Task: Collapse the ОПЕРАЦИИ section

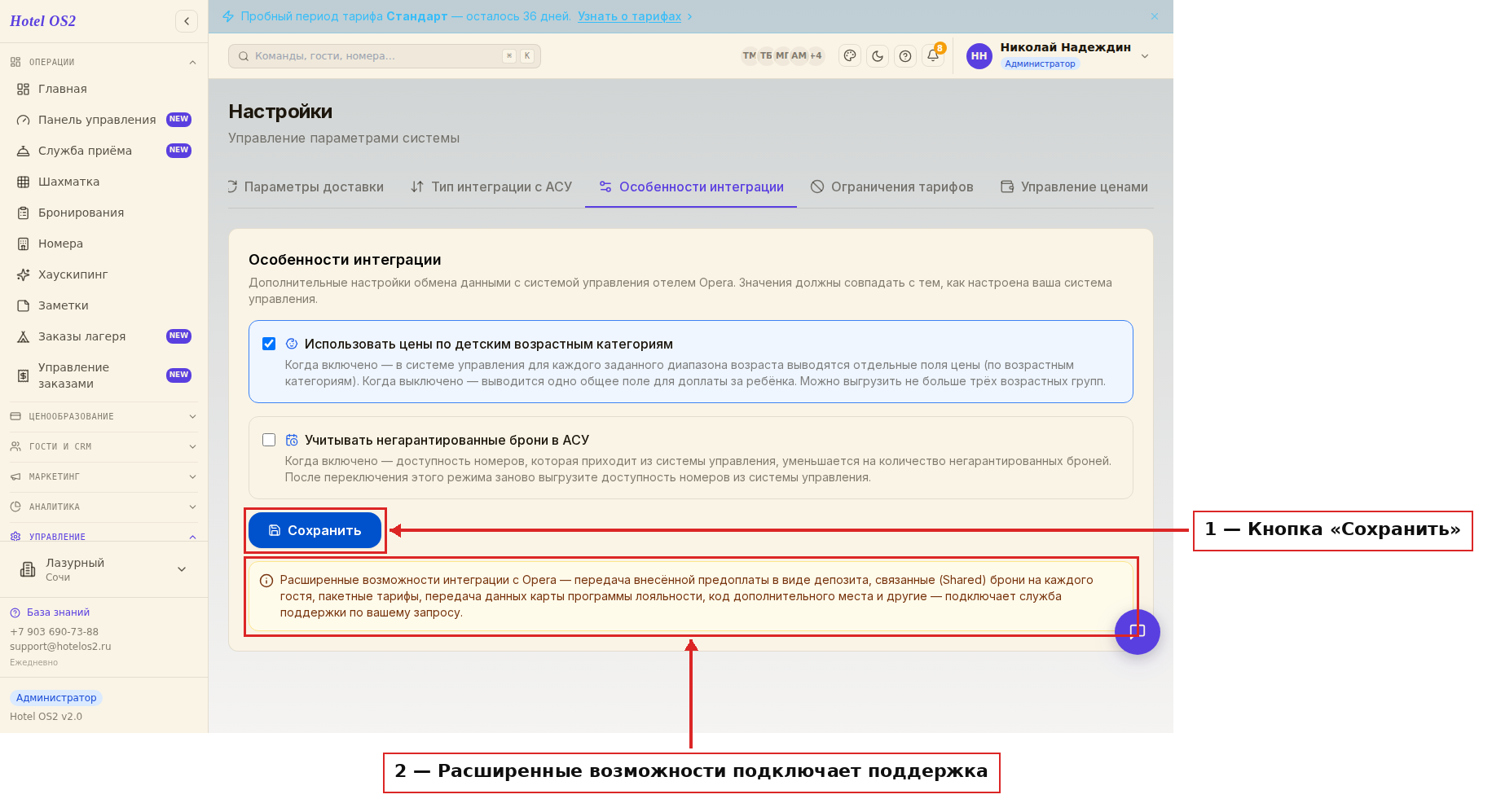Action: point(103,62)
